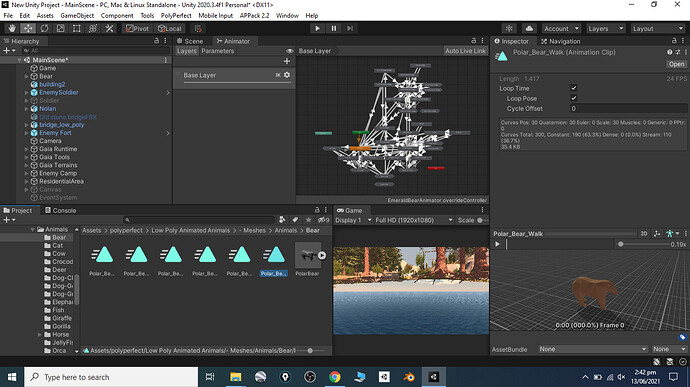Select the Hand tool in toolbar
This screenshot has width=690, height=387.
(11, 28)
